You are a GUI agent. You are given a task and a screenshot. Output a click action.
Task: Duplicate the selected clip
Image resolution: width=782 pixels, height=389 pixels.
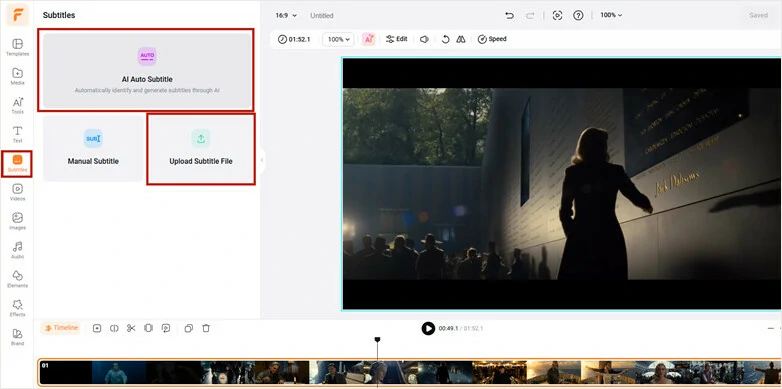(189, 328)
